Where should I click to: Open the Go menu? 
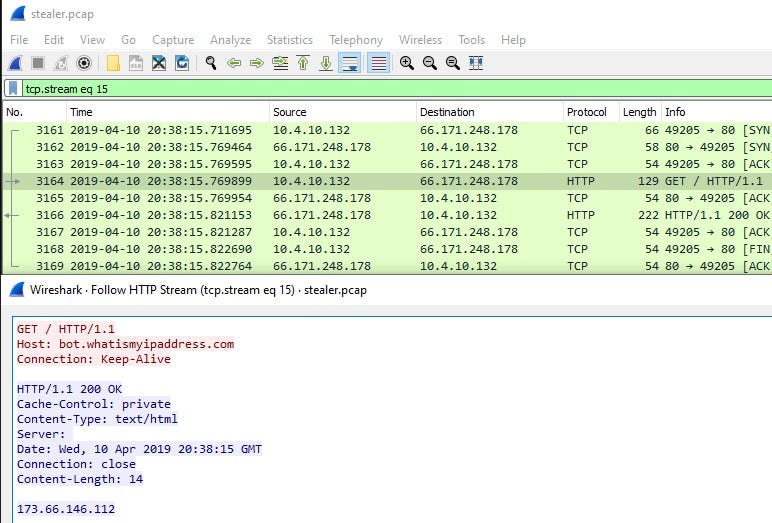click(128, 40)
